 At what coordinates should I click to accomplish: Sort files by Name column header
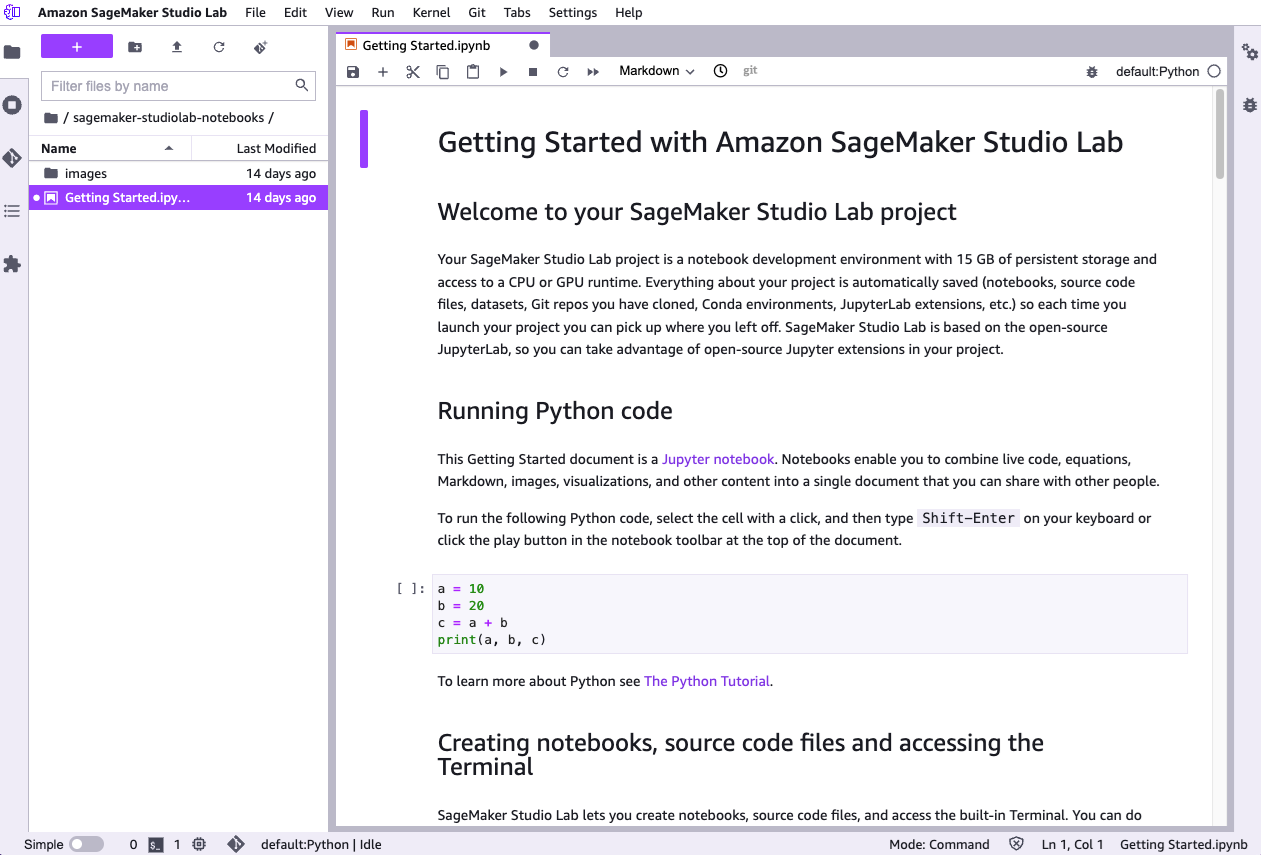110,148
